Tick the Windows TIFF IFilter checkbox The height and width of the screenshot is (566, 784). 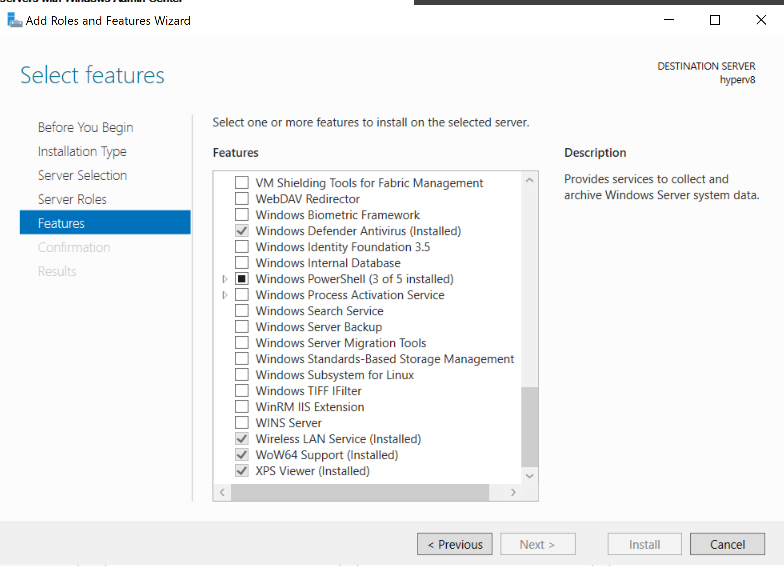(x=242, y=390)
